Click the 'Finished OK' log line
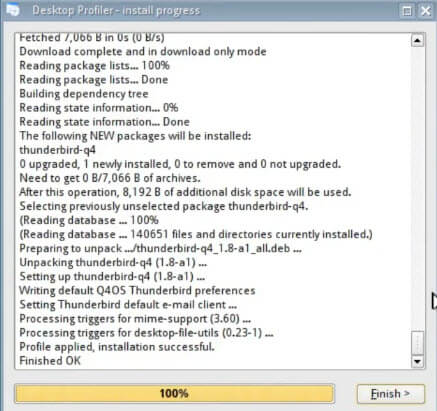This screenshot has height=411, width=437. 50,361
